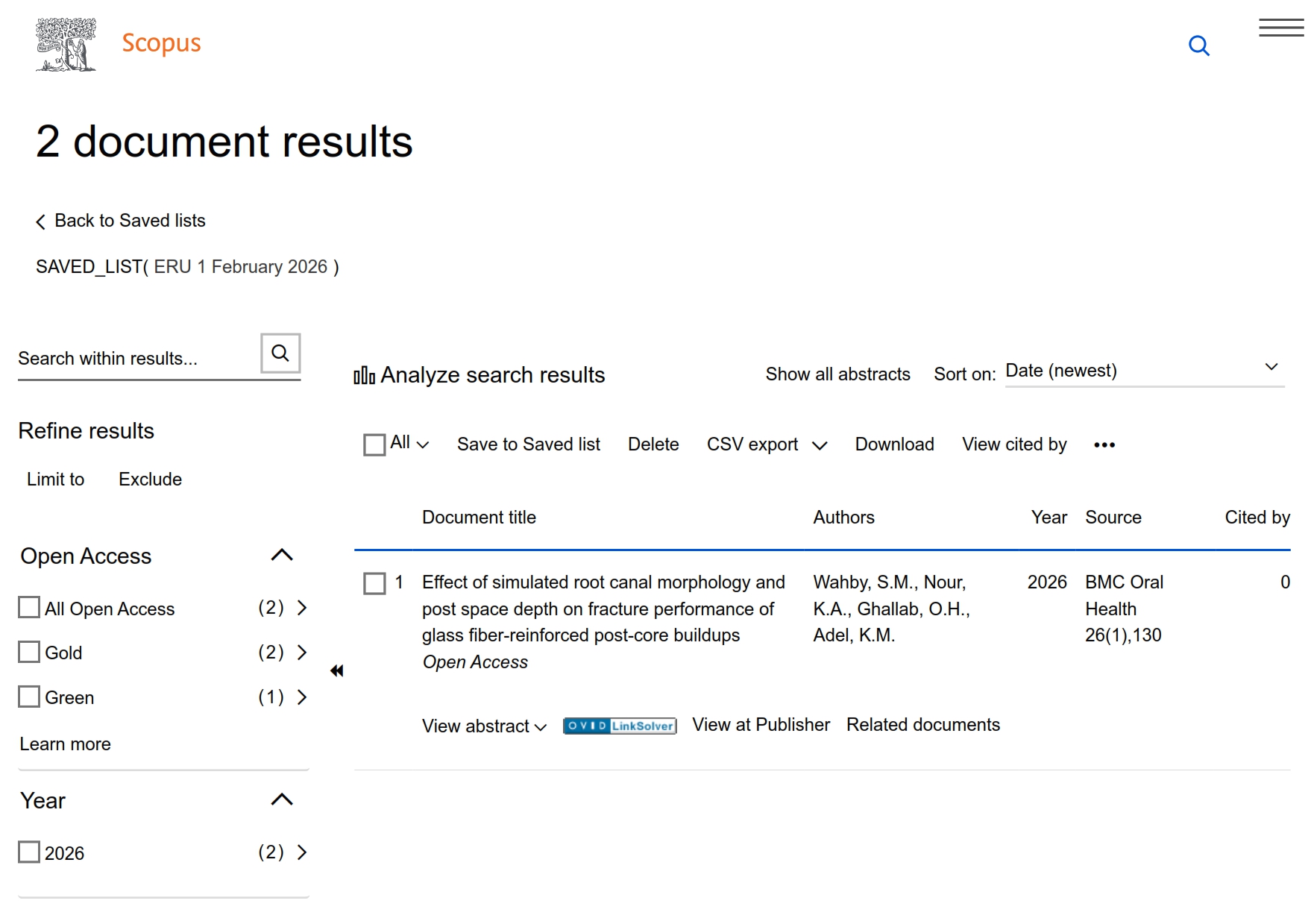Screen dimensions: 1308x924
Task: Collapse the Open Access filter section
Action: point(281,555)
